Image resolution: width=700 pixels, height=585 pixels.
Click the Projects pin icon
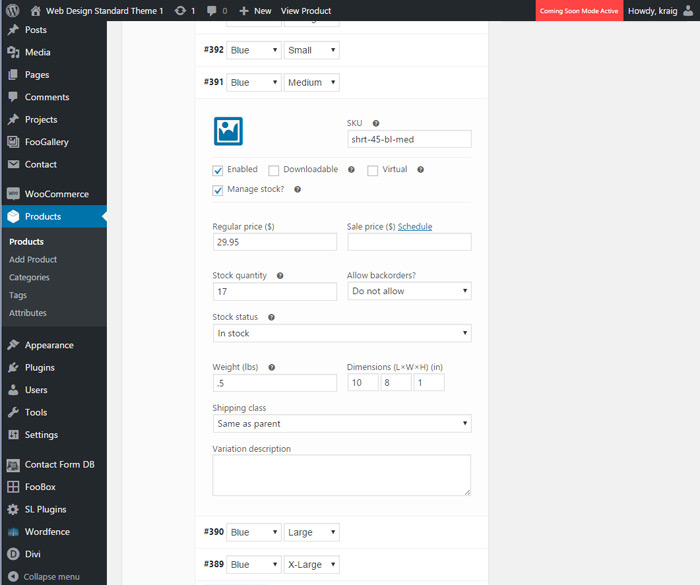tap(13, 119)
